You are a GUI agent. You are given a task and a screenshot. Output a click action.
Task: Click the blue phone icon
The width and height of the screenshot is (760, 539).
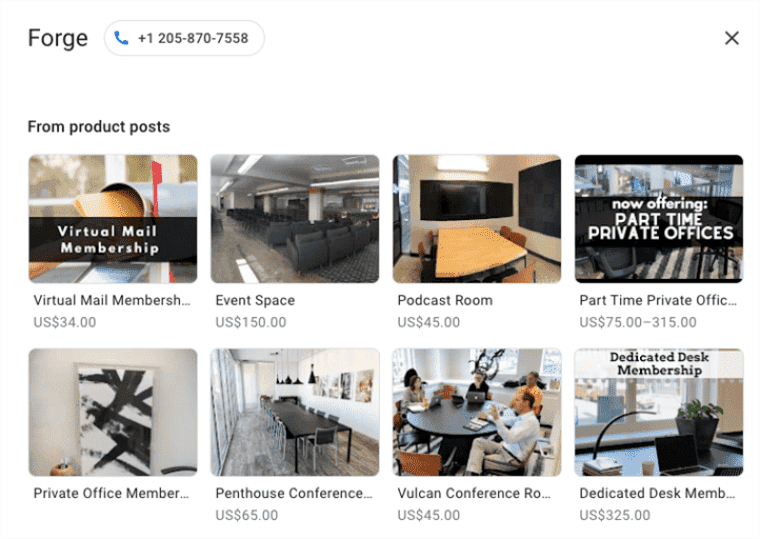click(x=121, y=38)
